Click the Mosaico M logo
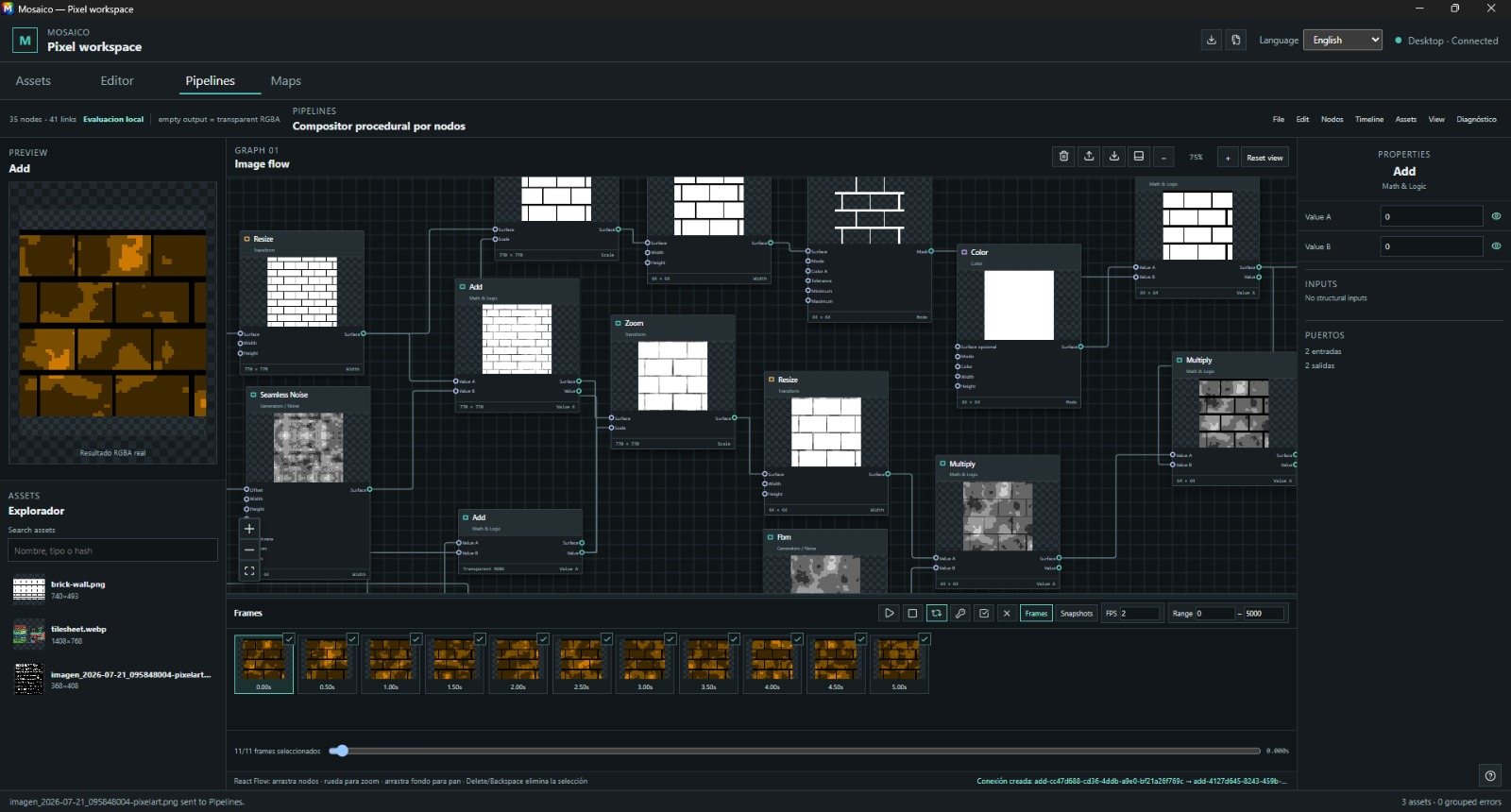This screenshot has width=1511, height=812. click(x=25, y=40)
